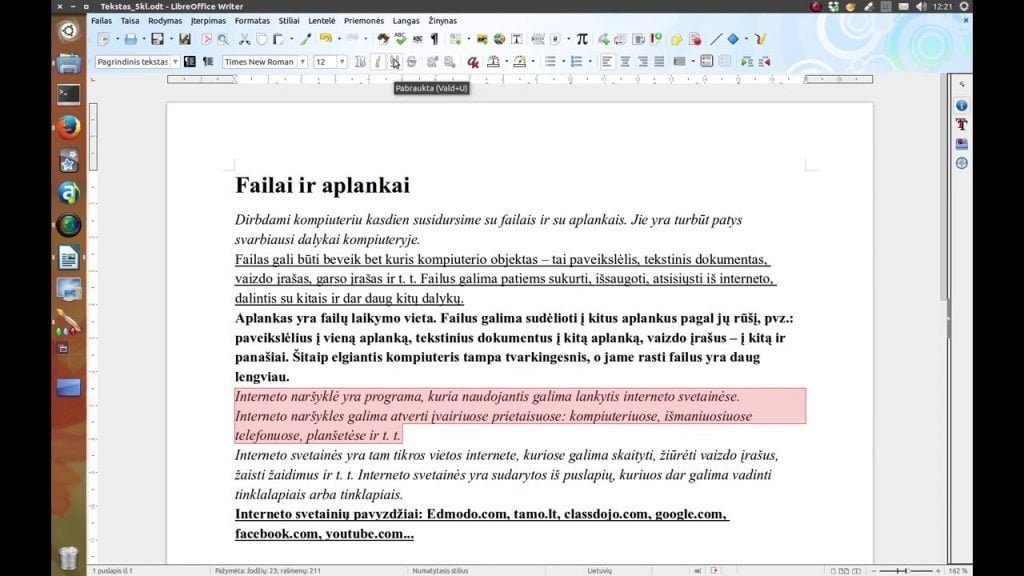Open the Įterpimas menu
The width and height of the screenshot is (1024, 576).
coord(208,21)
